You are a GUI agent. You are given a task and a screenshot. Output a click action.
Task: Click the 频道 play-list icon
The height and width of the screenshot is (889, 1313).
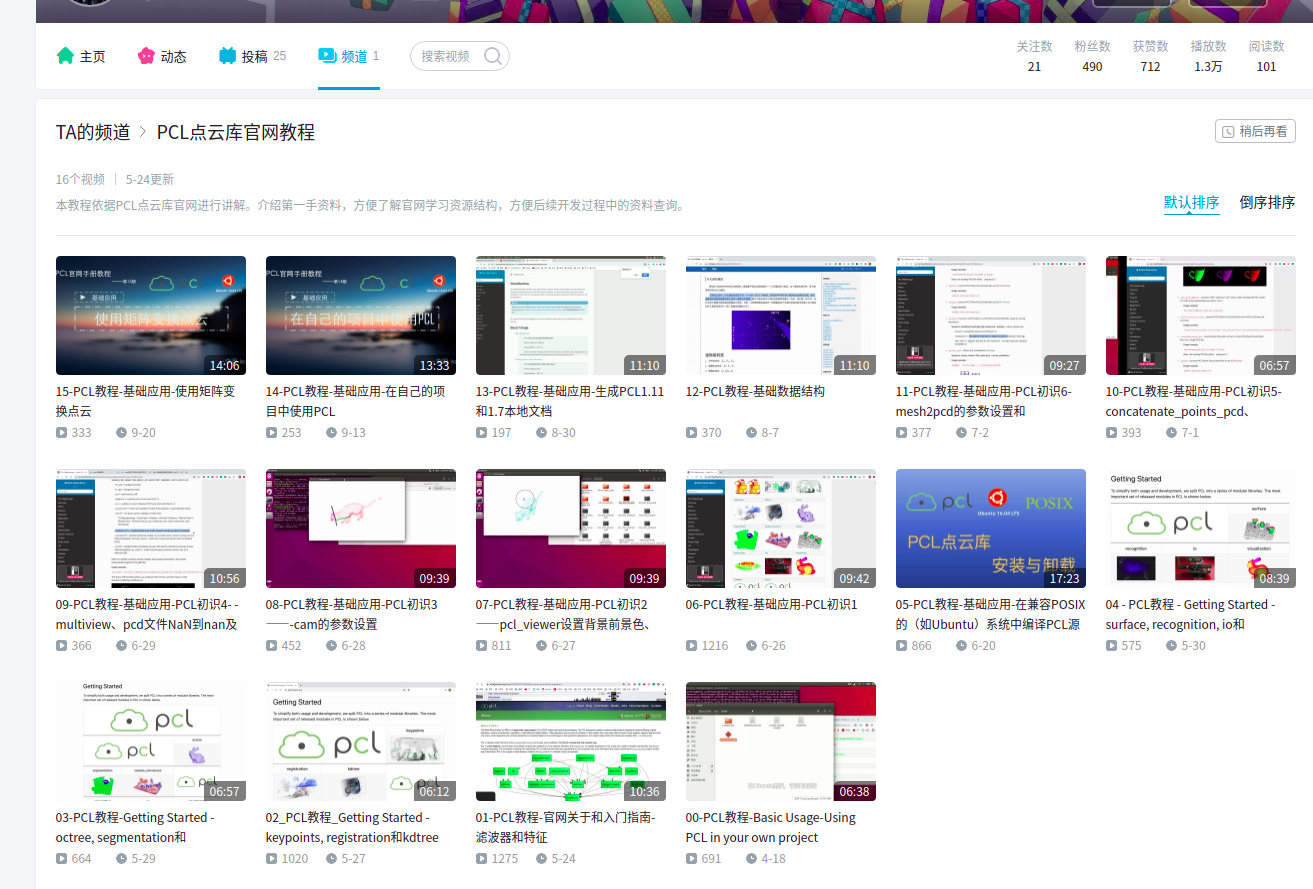[326, 56]
